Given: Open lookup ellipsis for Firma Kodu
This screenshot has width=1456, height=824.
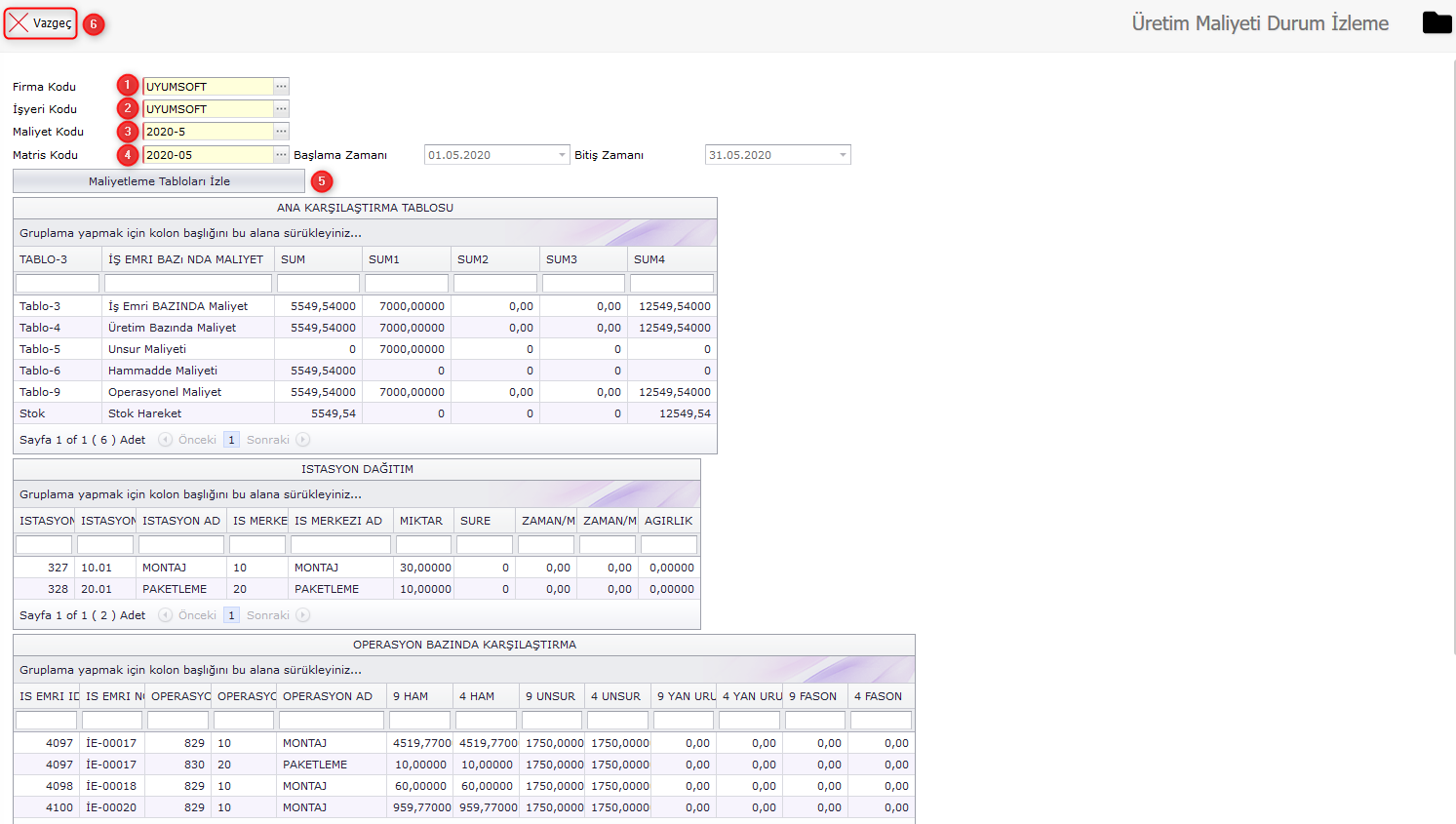Looking at the screenshot, I should [x=281, y=87].
